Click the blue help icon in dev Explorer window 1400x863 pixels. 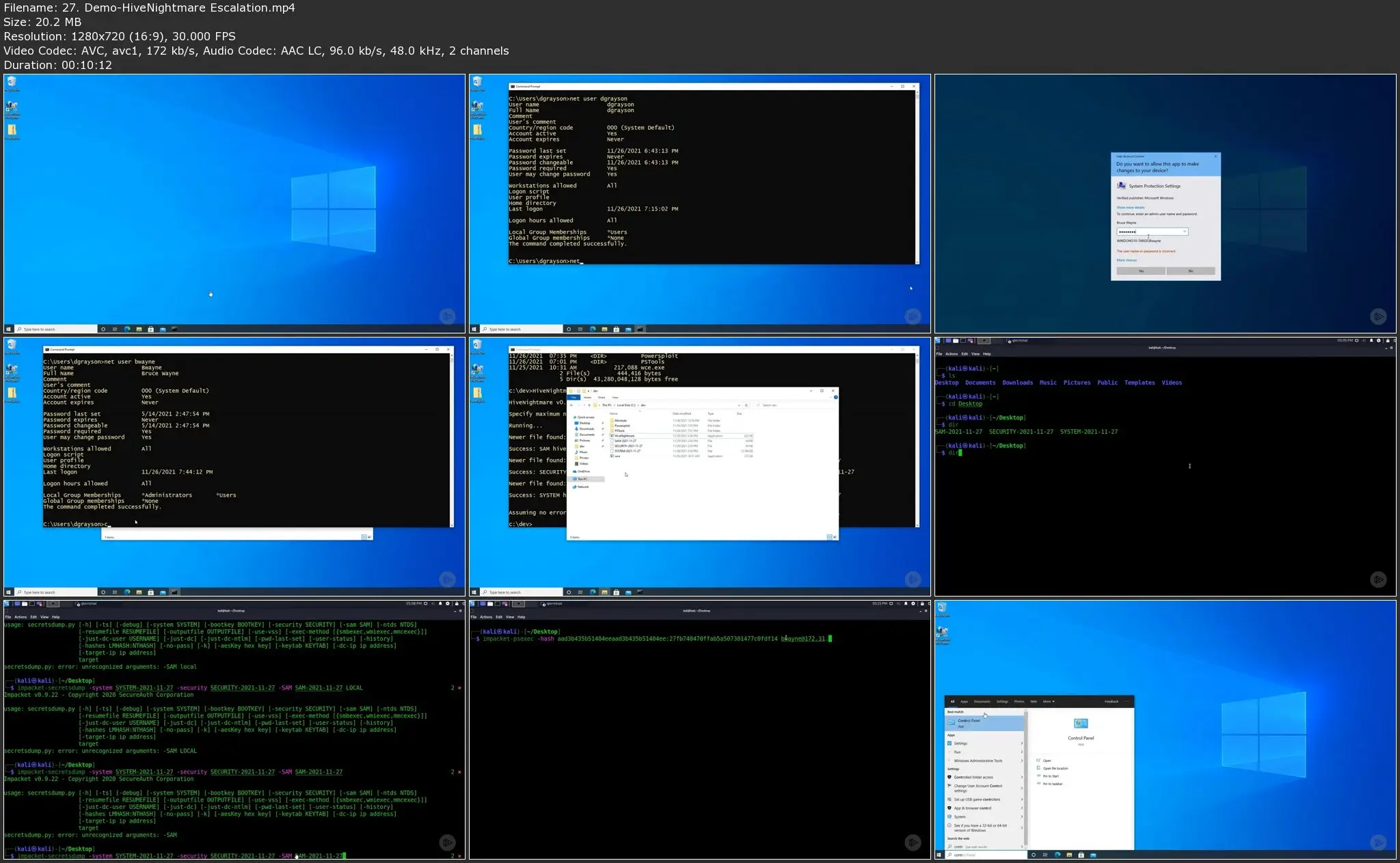coord(835,397)
